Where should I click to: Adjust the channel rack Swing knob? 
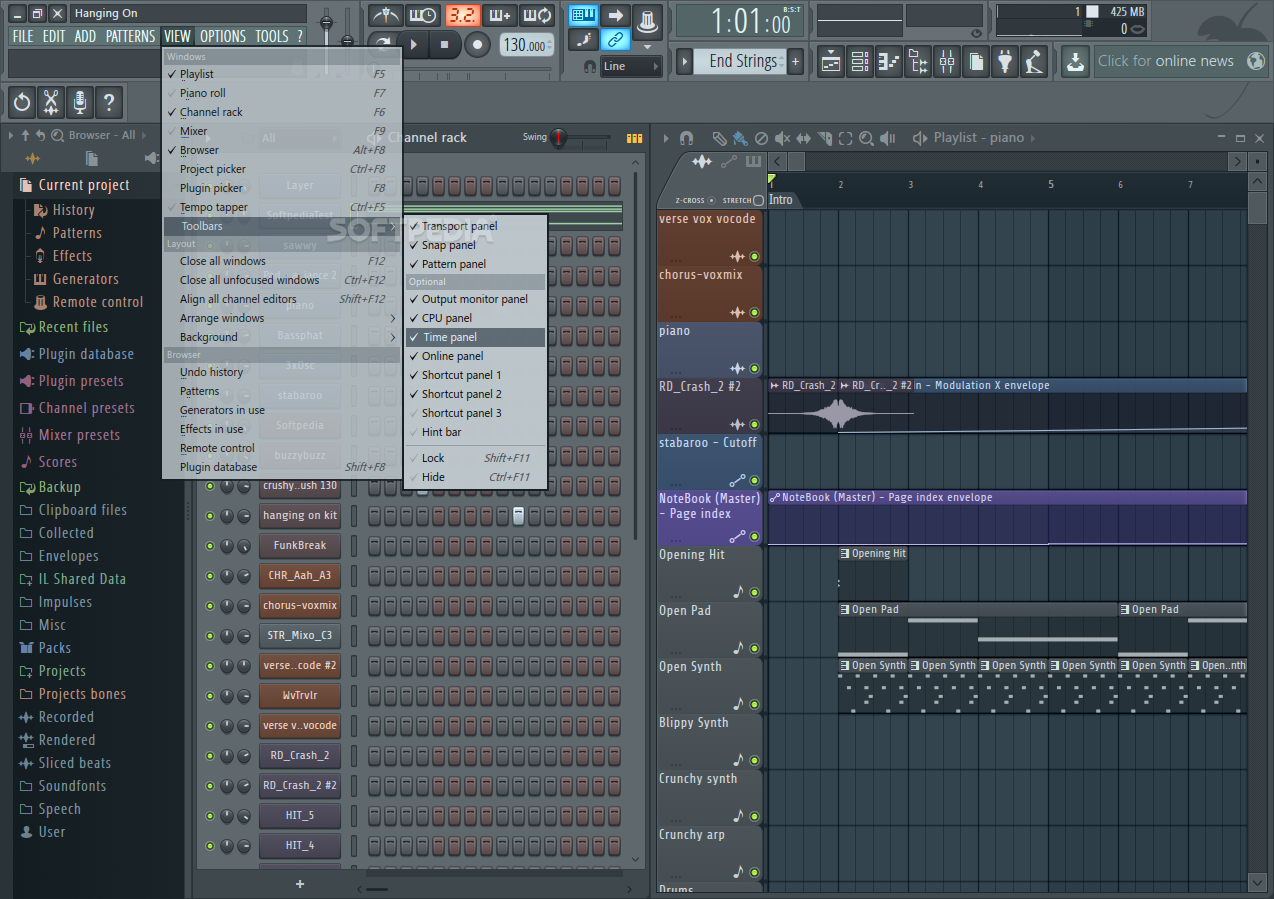click(558, 138)
